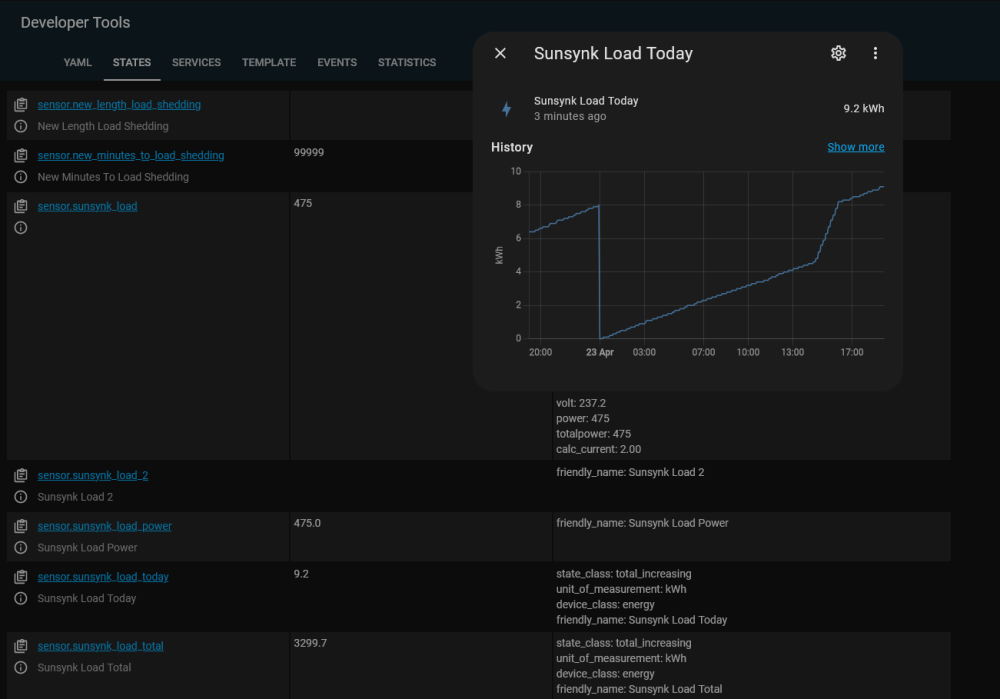This screenshot has height=699, width=1000.
Task: Switch to the STATISTICS tab
Action: [x=407, y=63]
